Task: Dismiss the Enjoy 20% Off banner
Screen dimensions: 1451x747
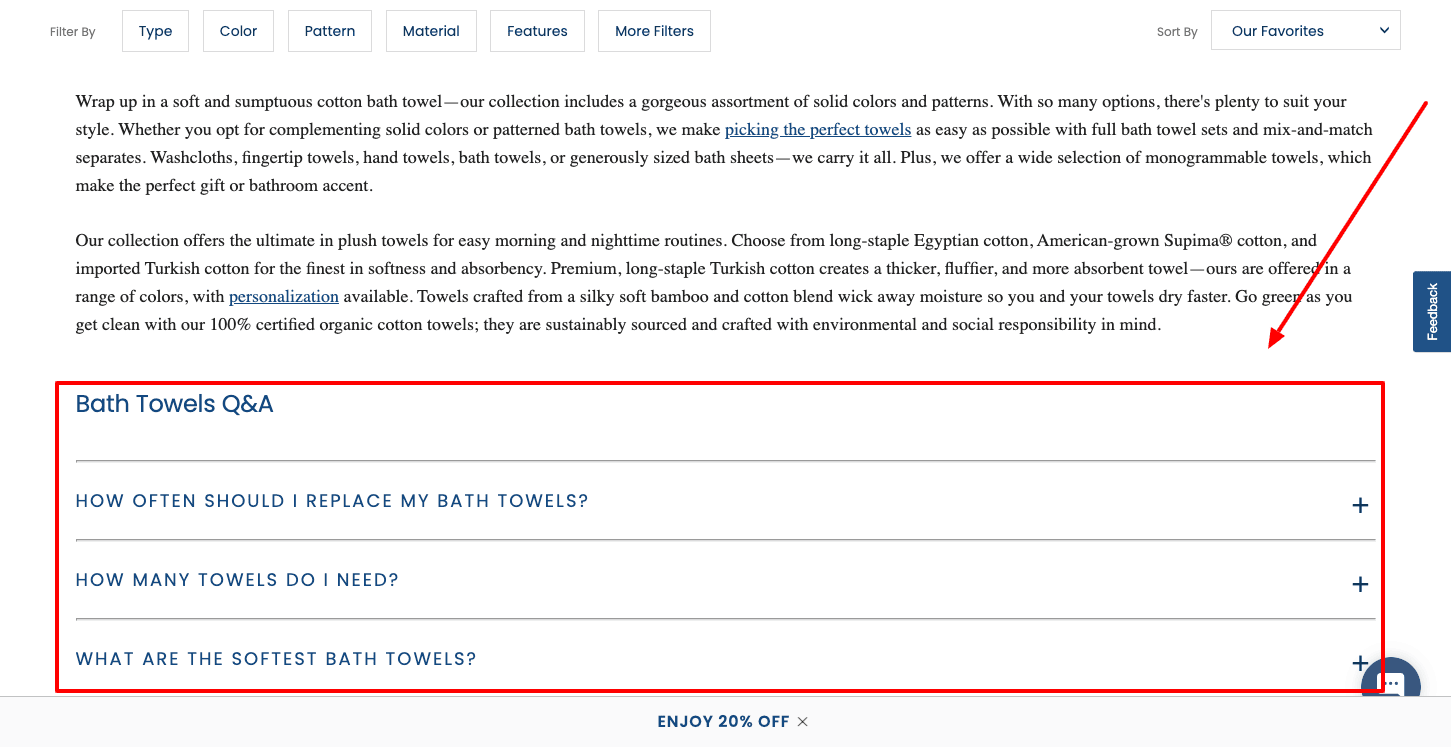Action: pyautogui.click(x=803, y=722)
